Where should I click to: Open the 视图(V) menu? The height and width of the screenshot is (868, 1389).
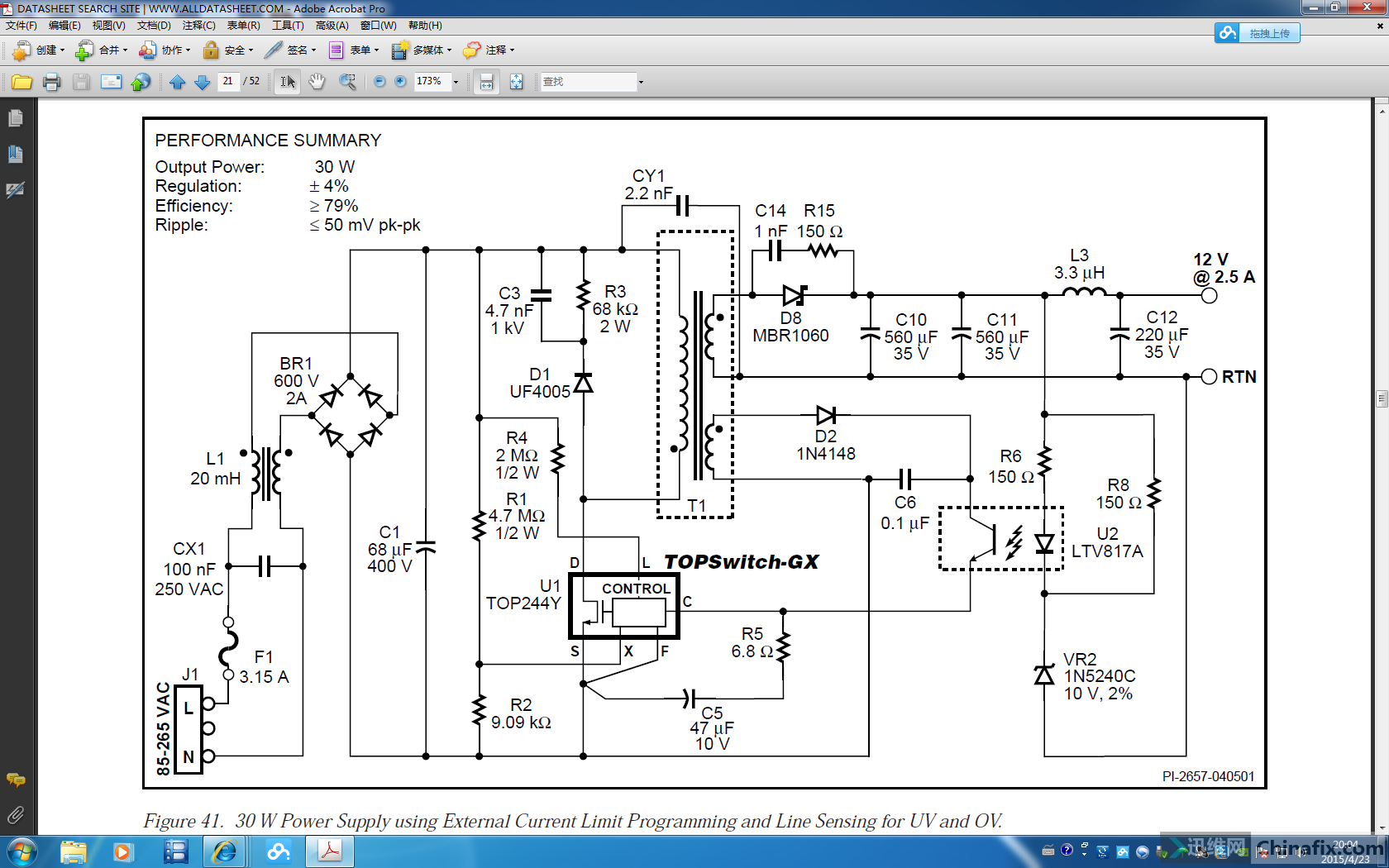click(x=108, y=26)
